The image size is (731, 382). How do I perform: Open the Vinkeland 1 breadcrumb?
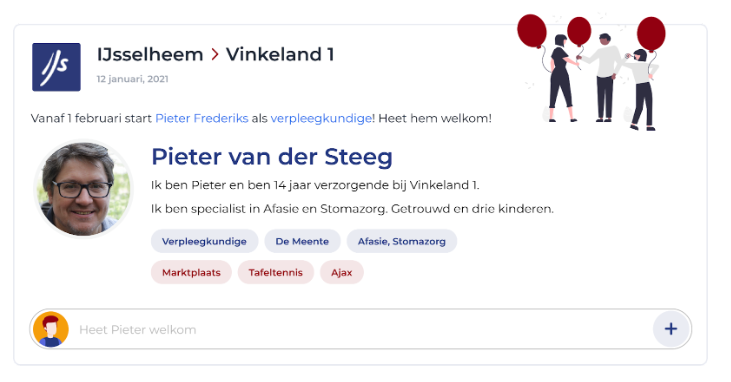point(280,55)
